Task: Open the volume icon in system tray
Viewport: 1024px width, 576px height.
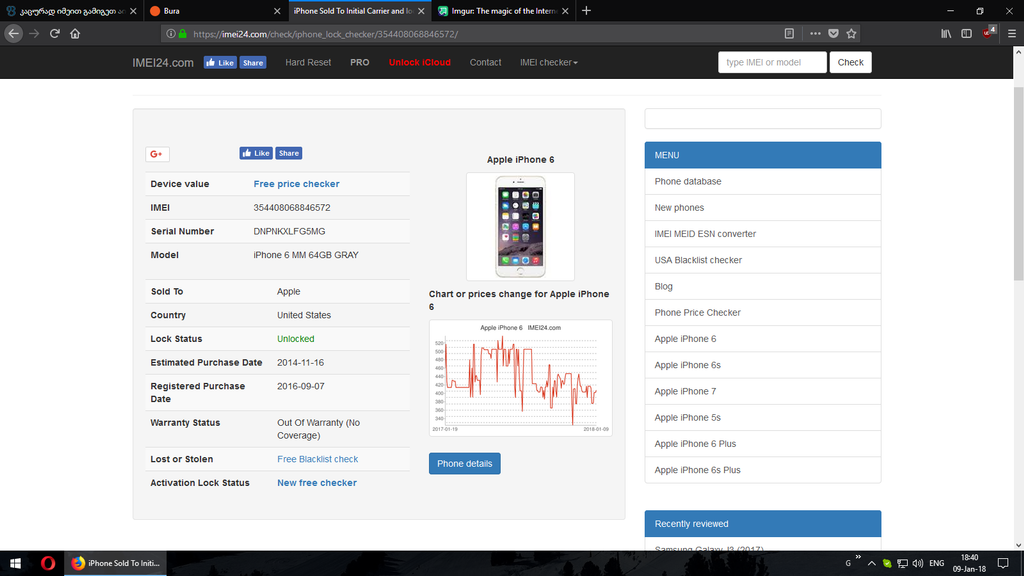Action: tap(918, 563)
